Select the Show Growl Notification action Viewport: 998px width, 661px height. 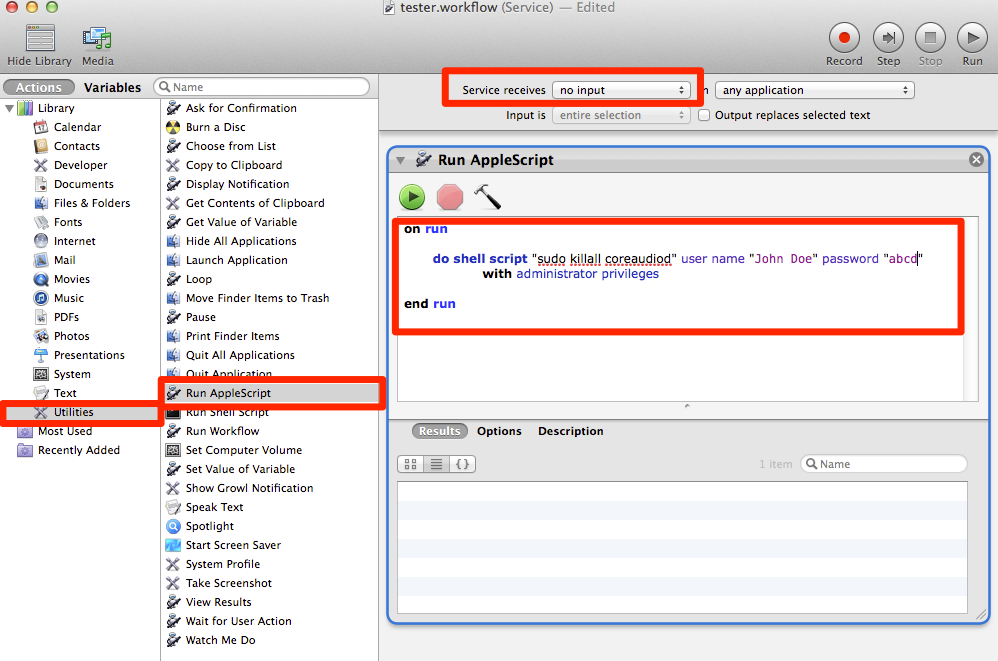(x=249, y=488)
